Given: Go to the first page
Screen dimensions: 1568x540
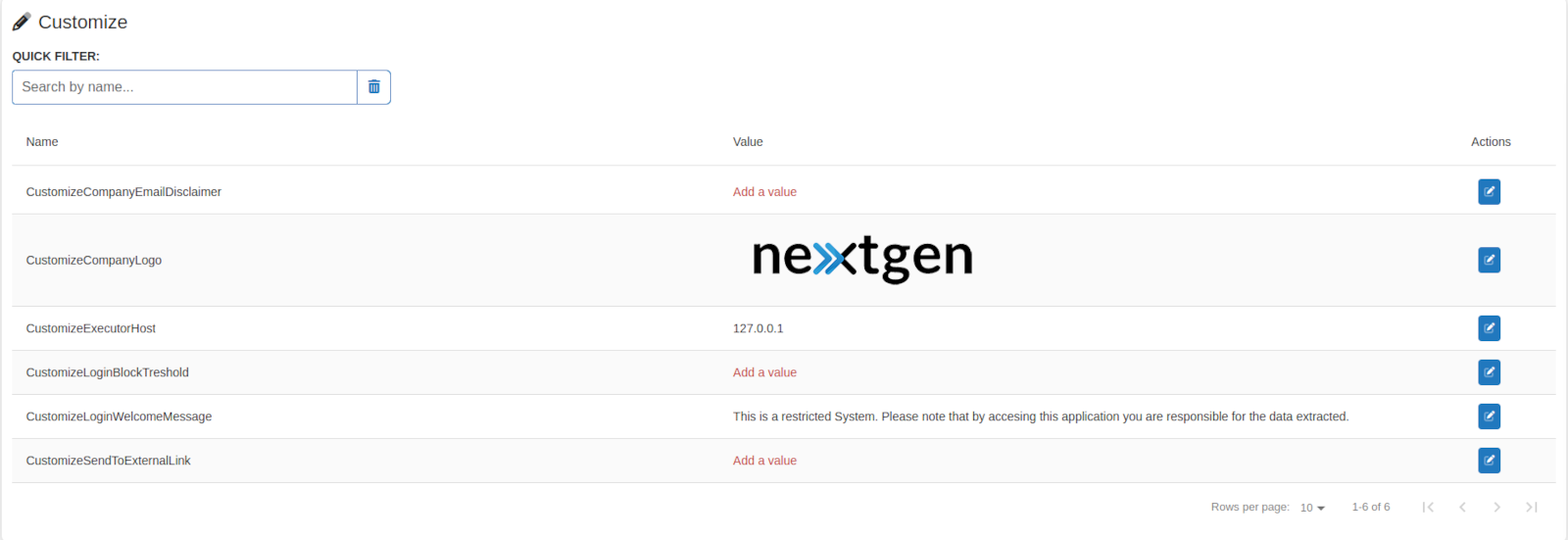Looking at the screenshot, I should [x=1428, y=507].
